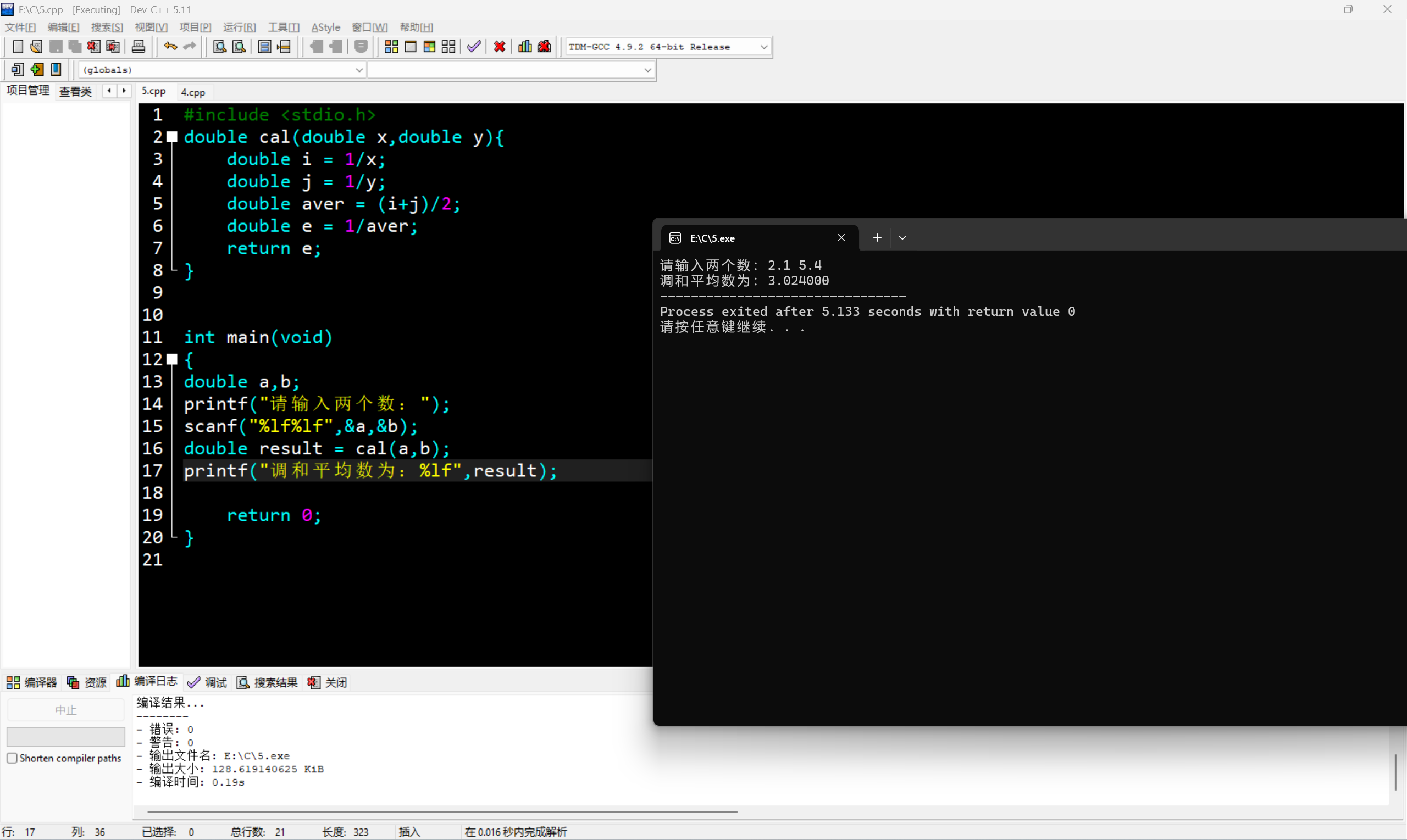
Task: Click the New file toolbar icon
Action: tap(18, 46)
